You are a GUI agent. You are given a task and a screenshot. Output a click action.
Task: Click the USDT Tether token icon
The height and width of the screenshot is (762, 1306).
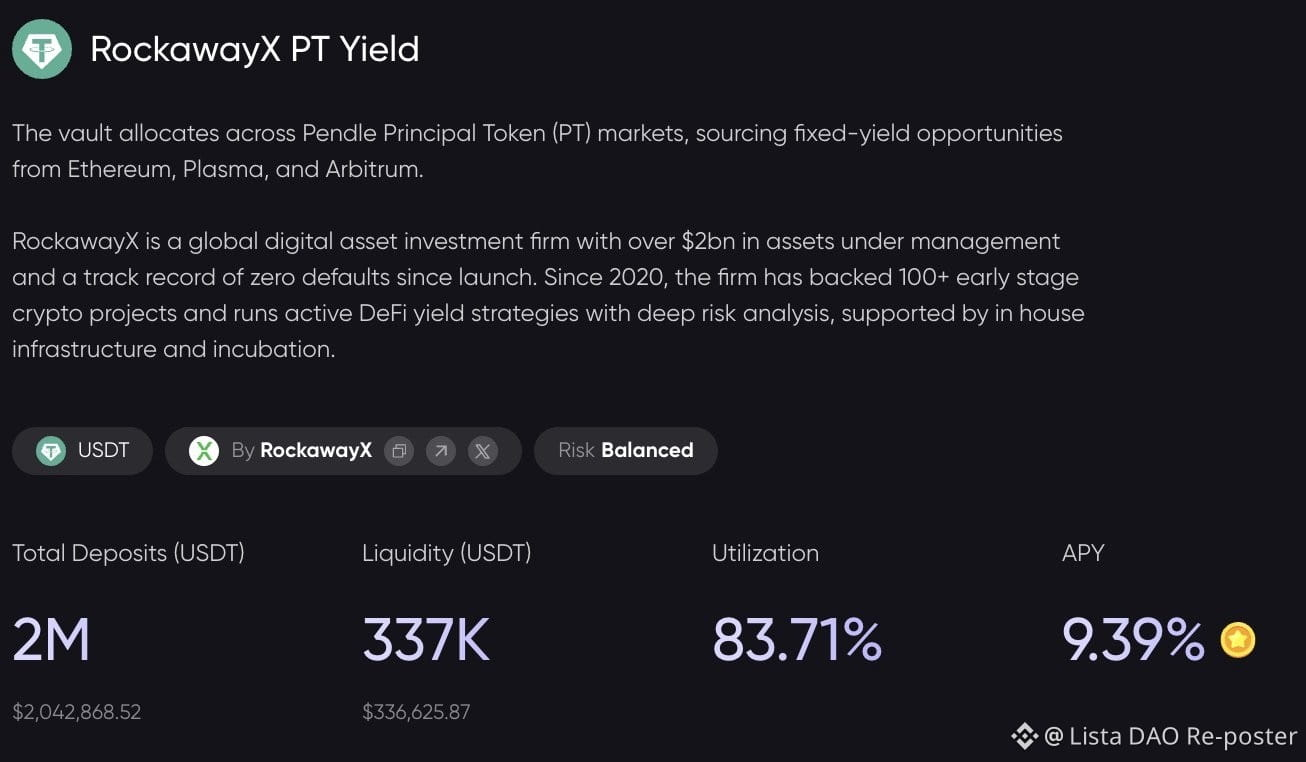click(51, 451)
